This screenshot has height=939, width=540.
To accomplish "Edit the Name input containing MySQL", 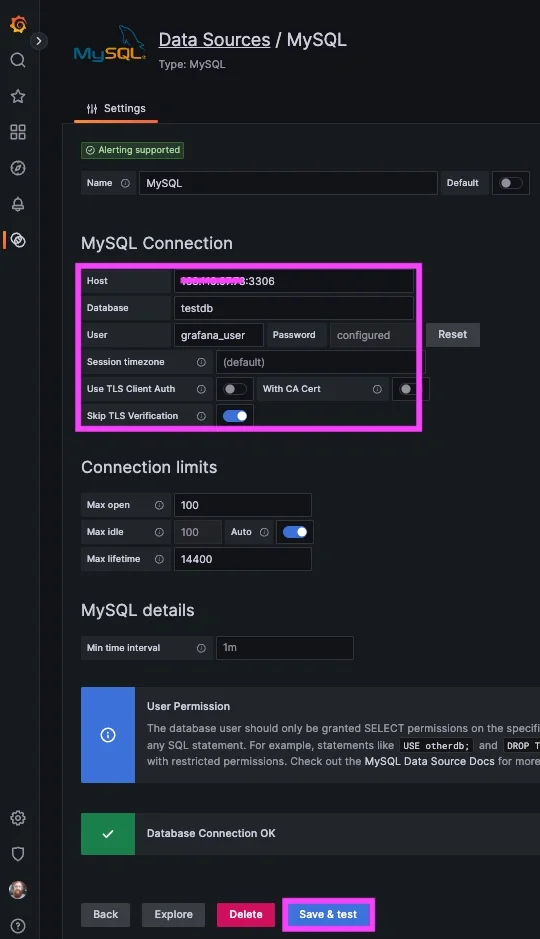I will (x=288, y=183).
